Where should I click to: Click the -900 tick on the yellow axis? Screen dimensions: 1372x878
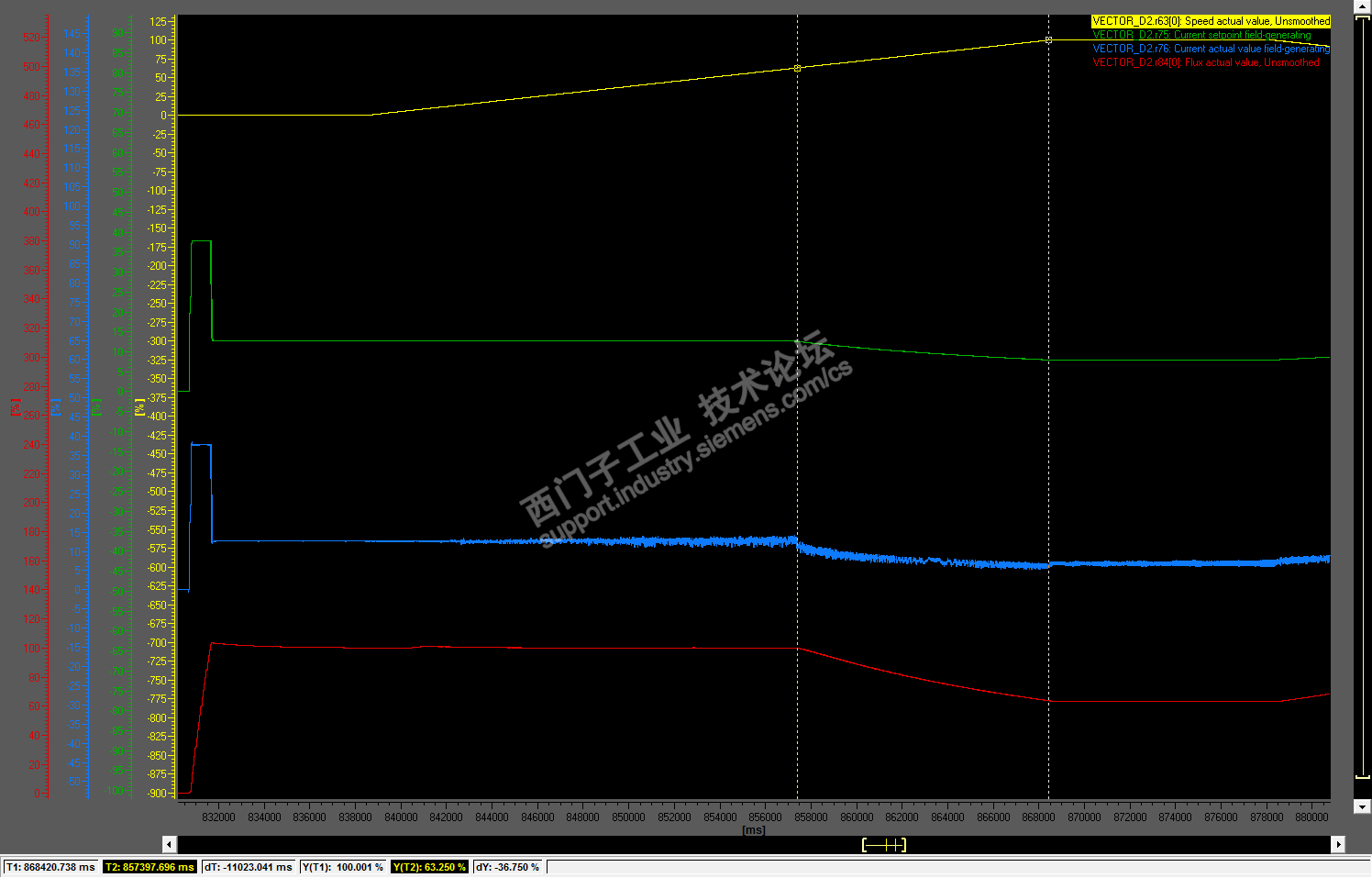pos(157,794)
